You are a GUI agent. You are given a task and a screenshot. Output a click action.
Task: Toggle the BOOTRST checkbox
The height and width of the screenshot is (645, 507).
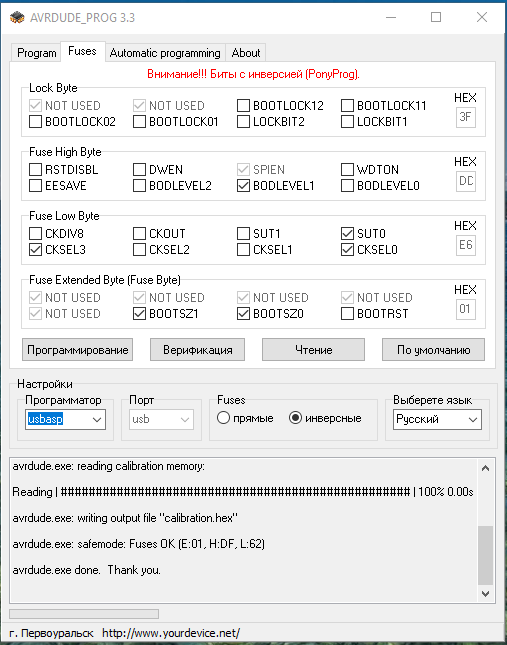(x=347, y=314)
